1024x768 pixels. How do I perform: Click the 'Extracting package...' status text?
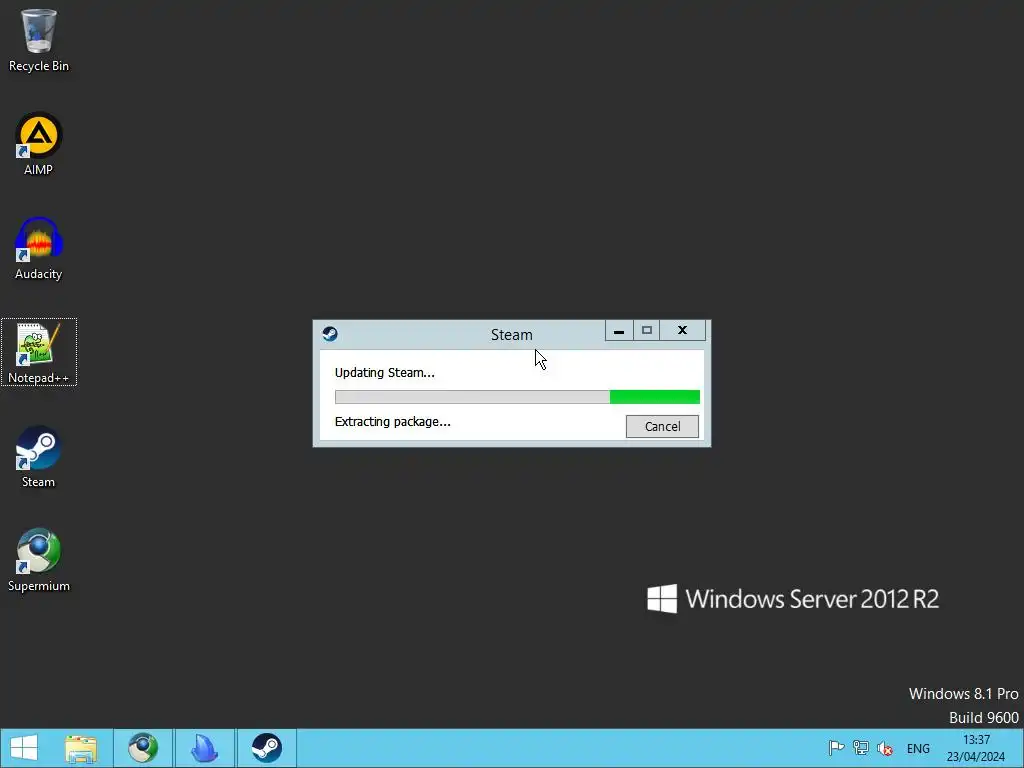[392, 422]
